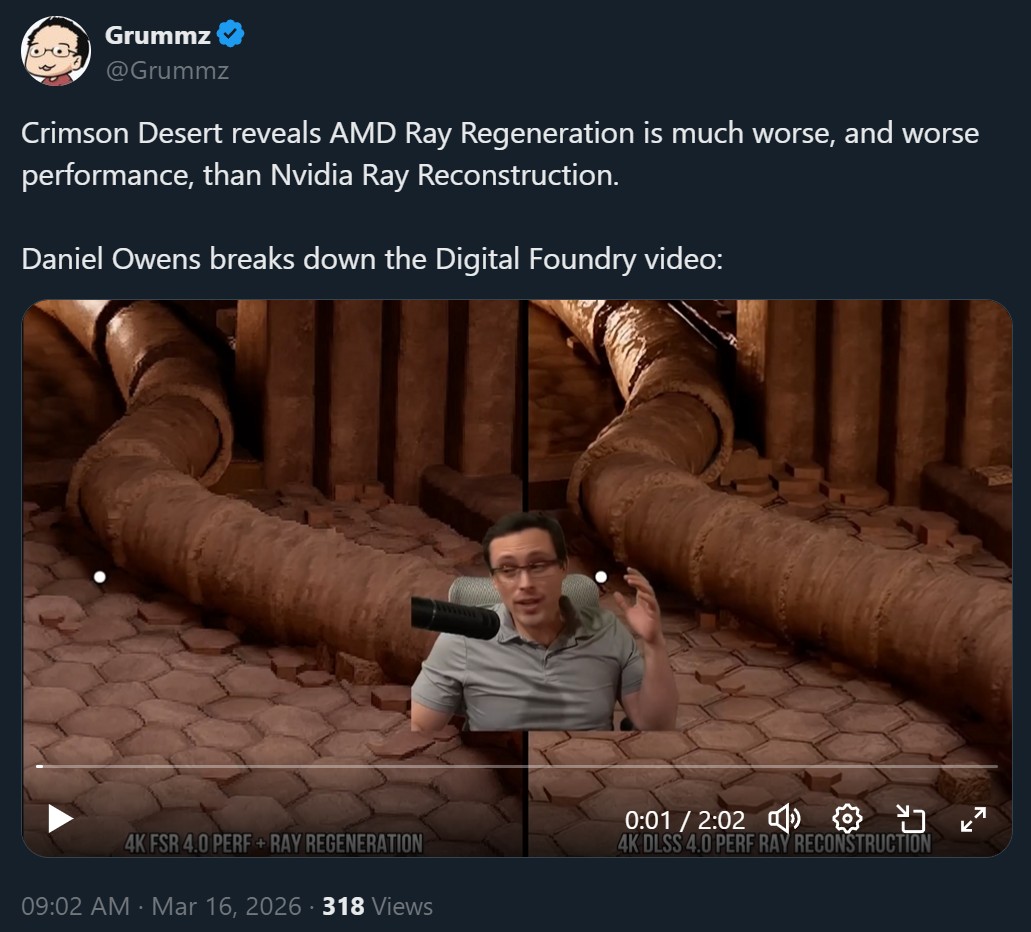Open video settings gear
This screenshot has height=932, width=1031.
847,819
